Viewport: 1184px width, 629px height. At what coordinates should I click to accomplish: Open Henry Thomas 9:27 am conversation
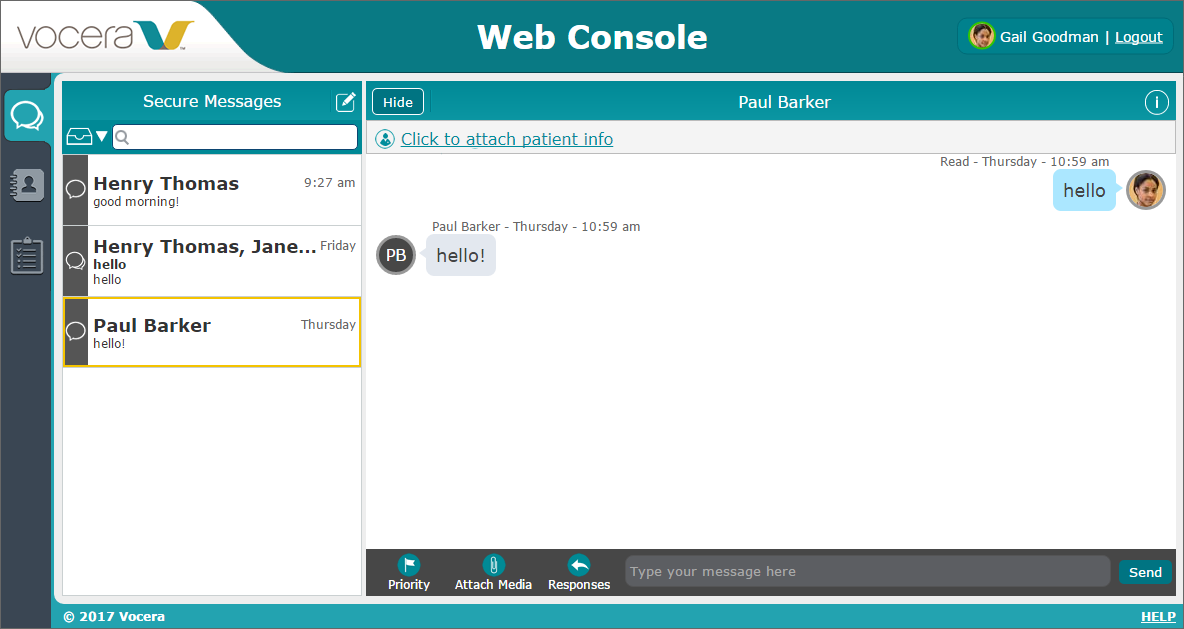211,190
